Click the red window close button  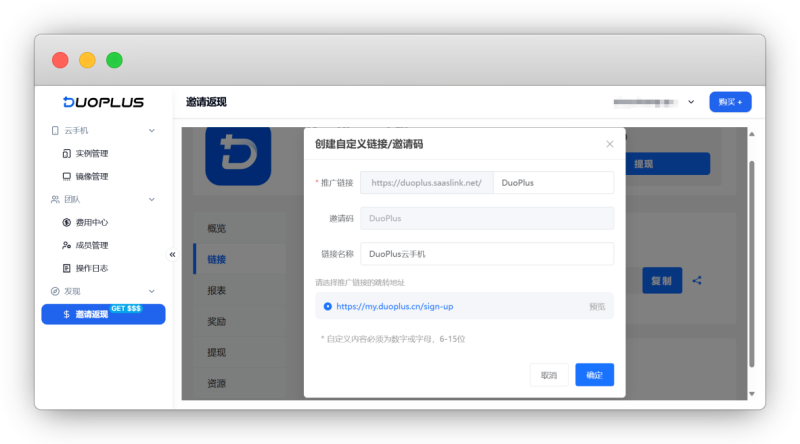pyautogui.click(x=60, y=60)
